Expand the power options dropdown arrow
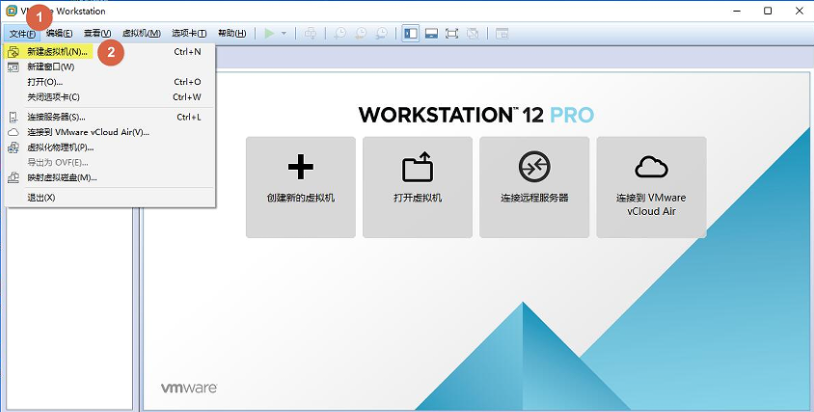 coord(284,34)
